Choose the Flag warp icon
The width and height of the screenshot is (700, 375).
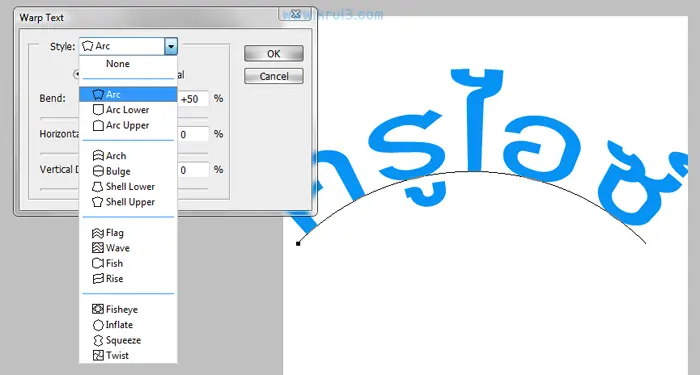pyautogui.click(x=98, y=233)
